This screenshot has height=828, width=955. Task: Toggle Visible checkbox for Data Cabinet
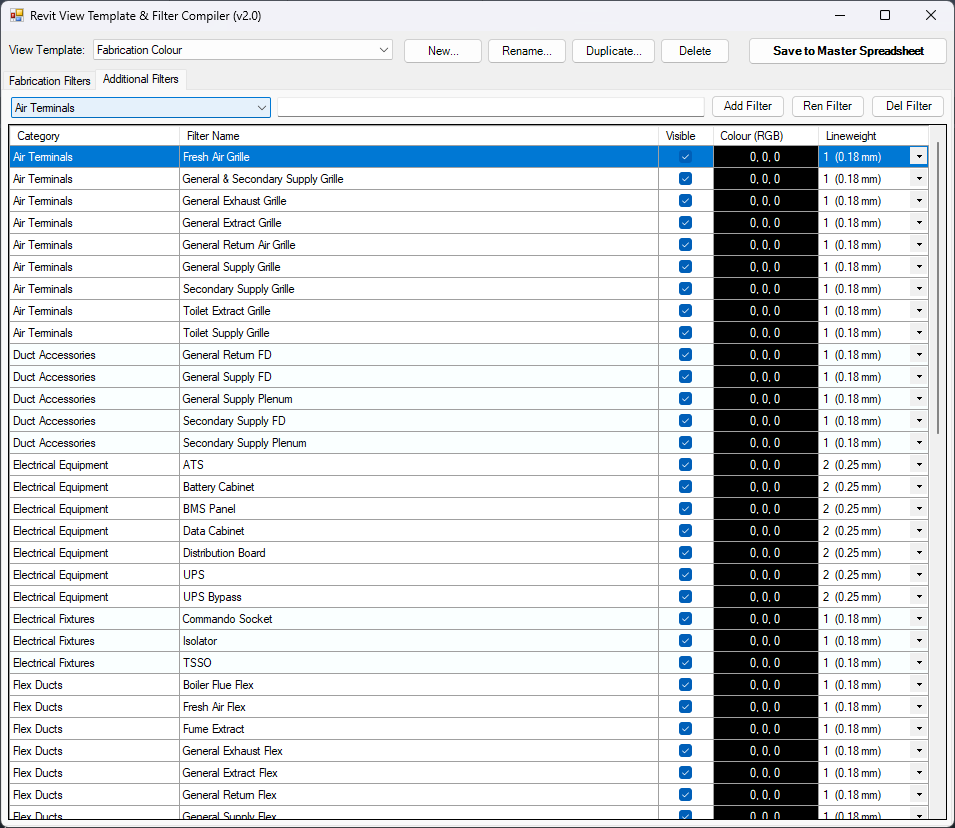(685, 531)
